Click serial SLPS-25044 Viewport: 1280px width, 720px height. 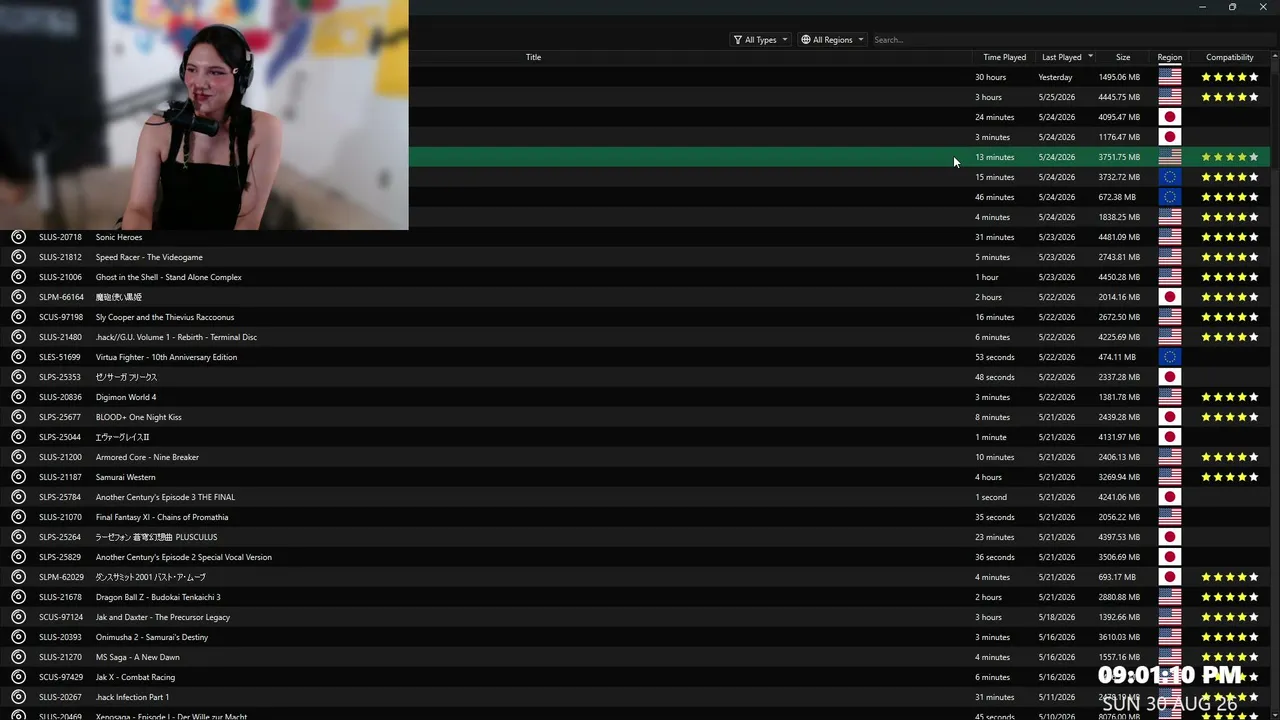pyautogui.click(x=61, y=437)
